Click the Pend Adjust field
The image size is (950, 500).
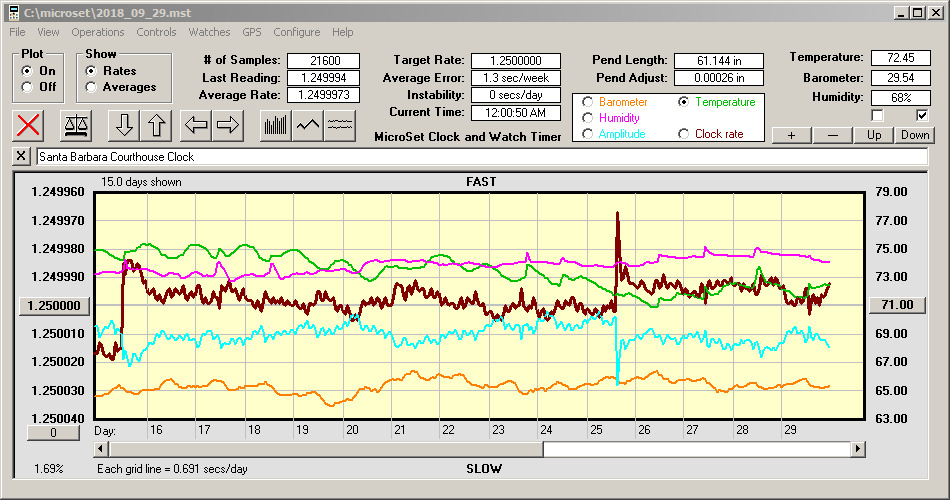pyautogui.click(x=719, y=78)
